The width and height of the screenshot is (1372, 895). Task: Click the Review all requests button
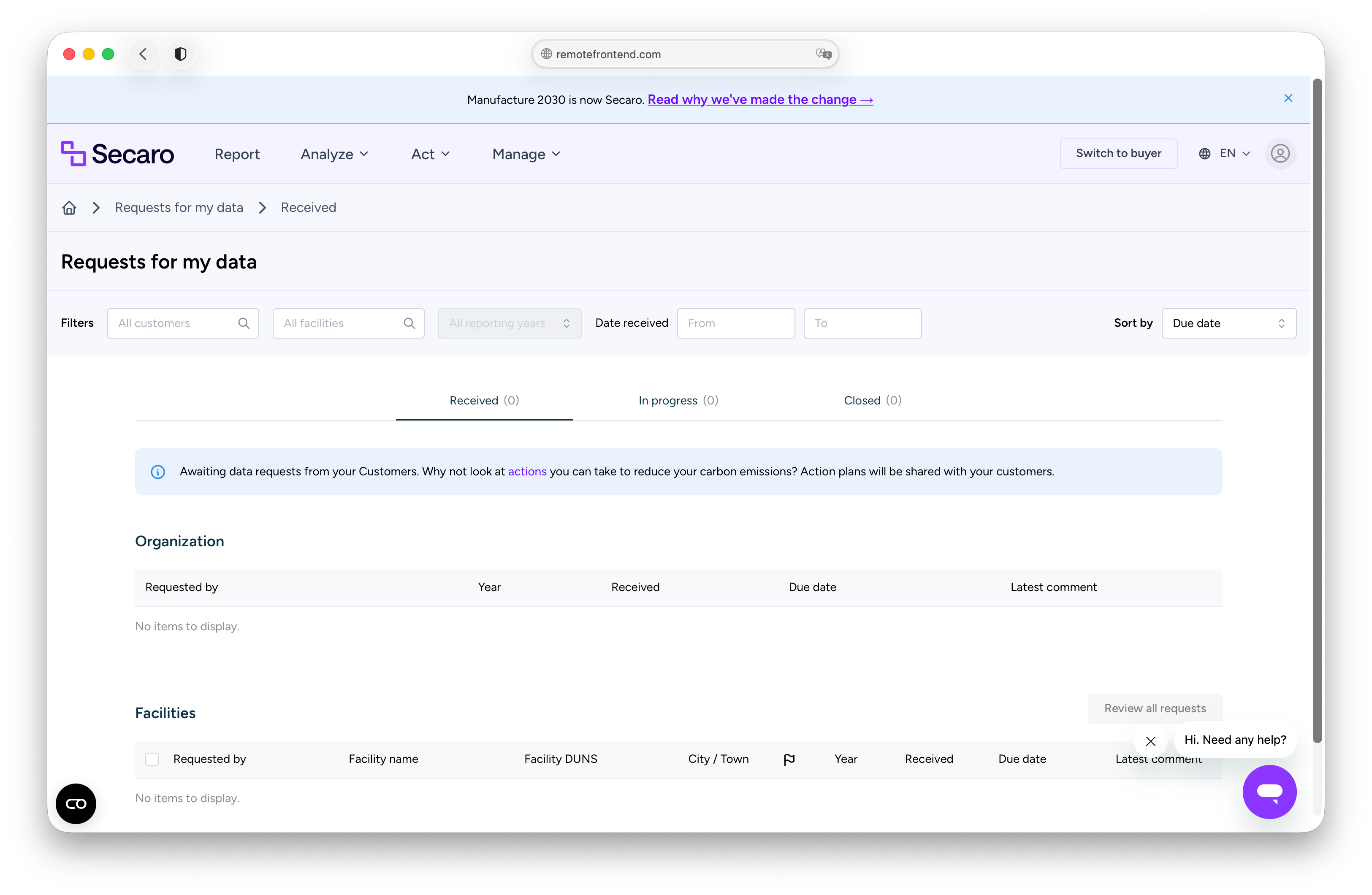tap(1155, 708)
